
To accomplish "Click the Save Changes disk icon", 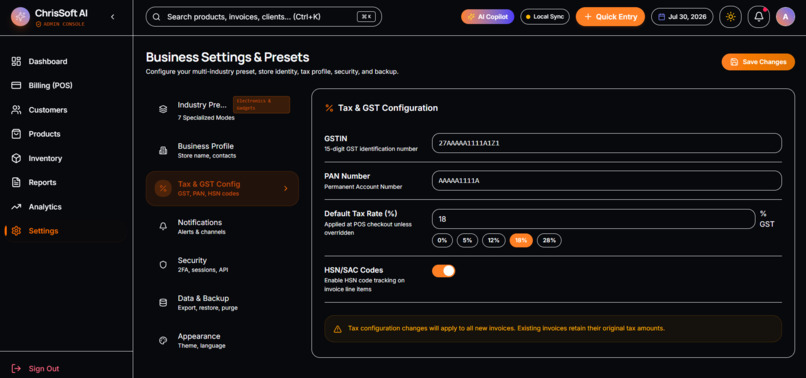I will [x=734, y=62].
